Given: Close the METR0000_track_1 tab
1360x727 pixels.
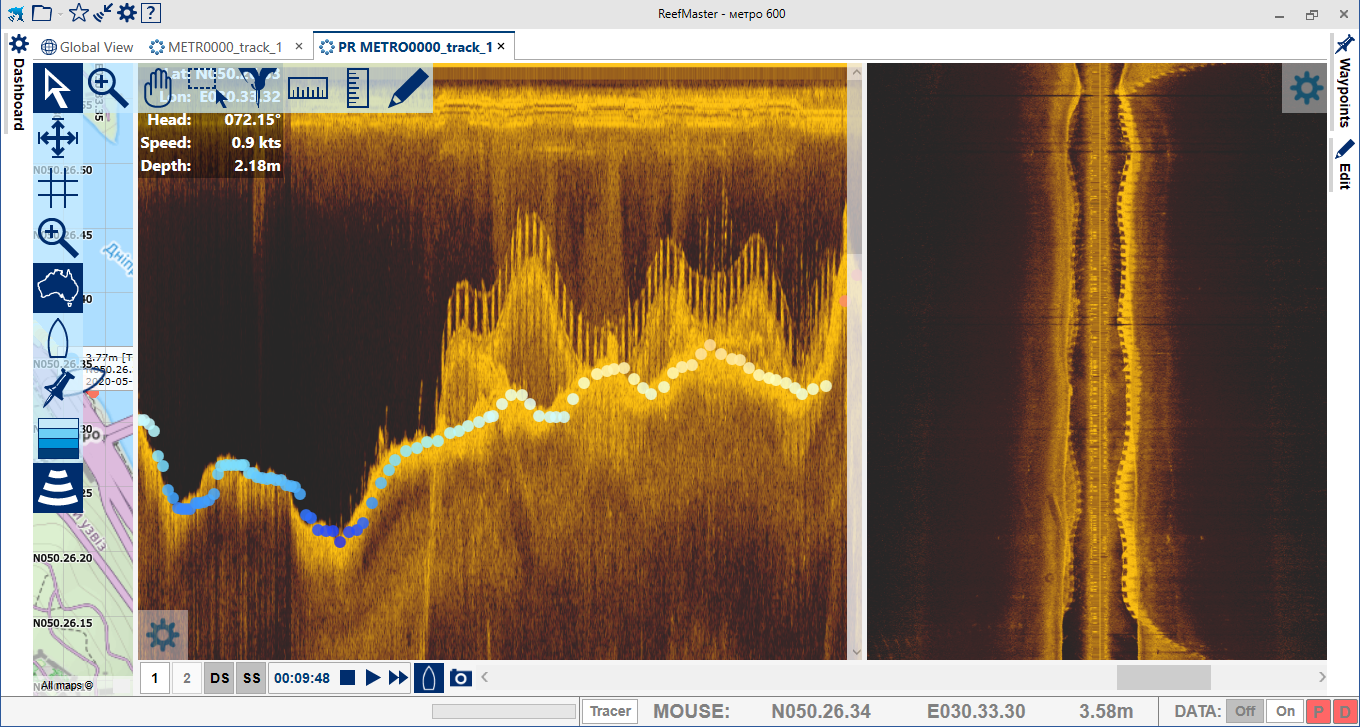Looking at the screenshot, I should pos(298,47).
